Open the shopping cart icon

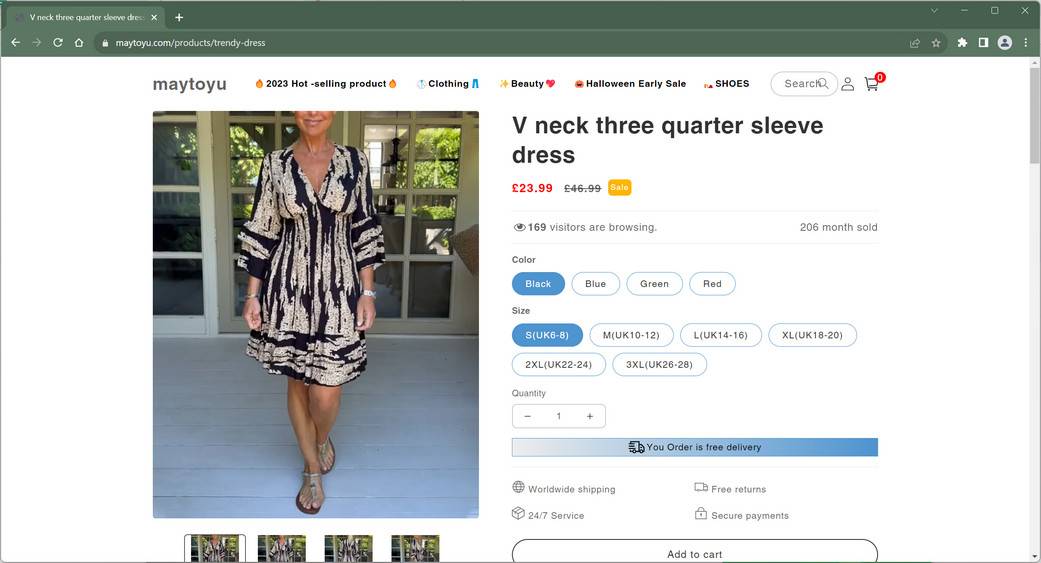point(871,84)
